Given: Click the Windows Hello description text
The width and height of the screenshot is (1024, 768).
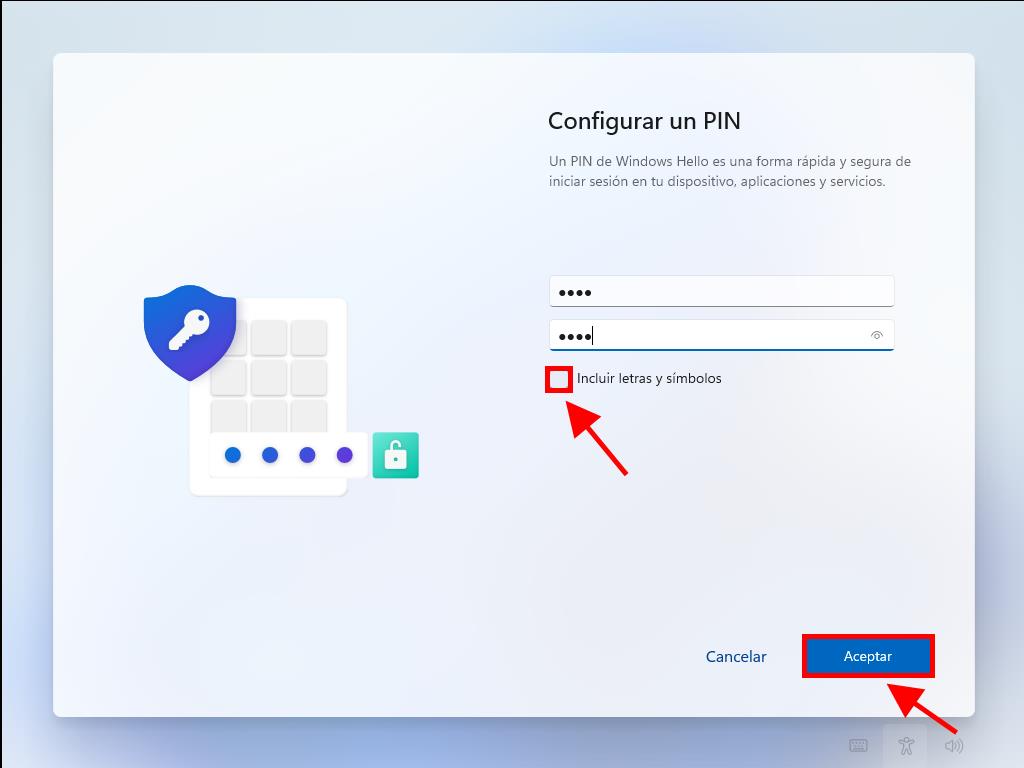Looking at the screenshot, I should click(x=729, y=171).
